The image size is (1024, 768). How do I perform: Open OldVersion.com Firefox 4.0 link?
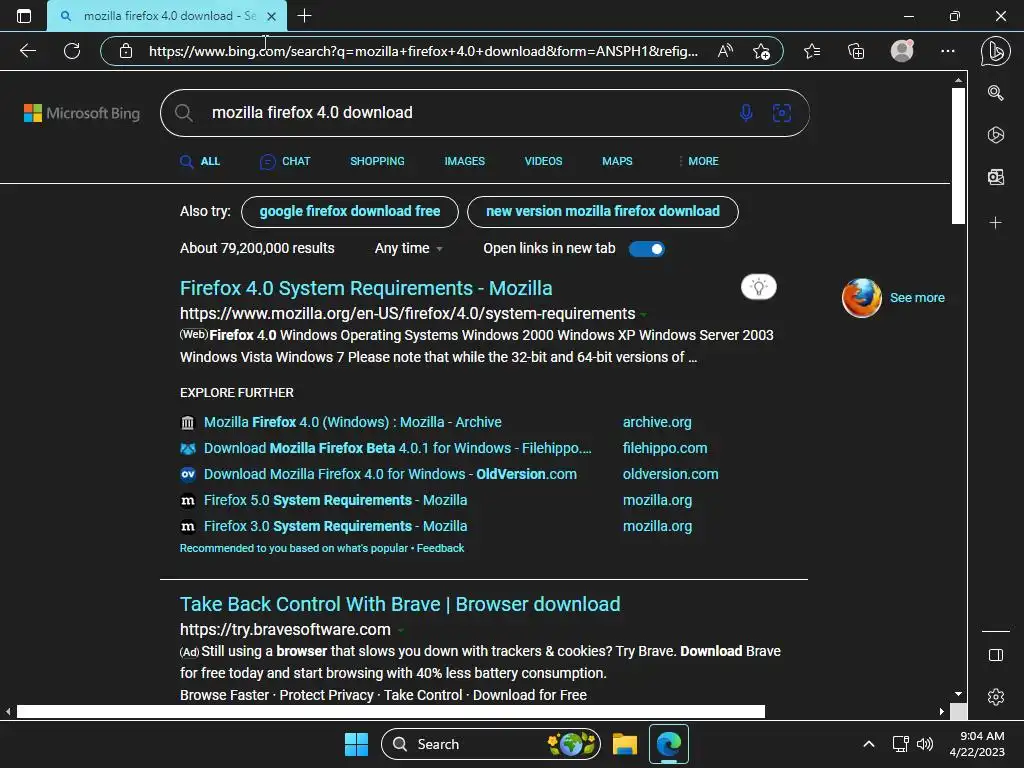[x=390, y=474]
